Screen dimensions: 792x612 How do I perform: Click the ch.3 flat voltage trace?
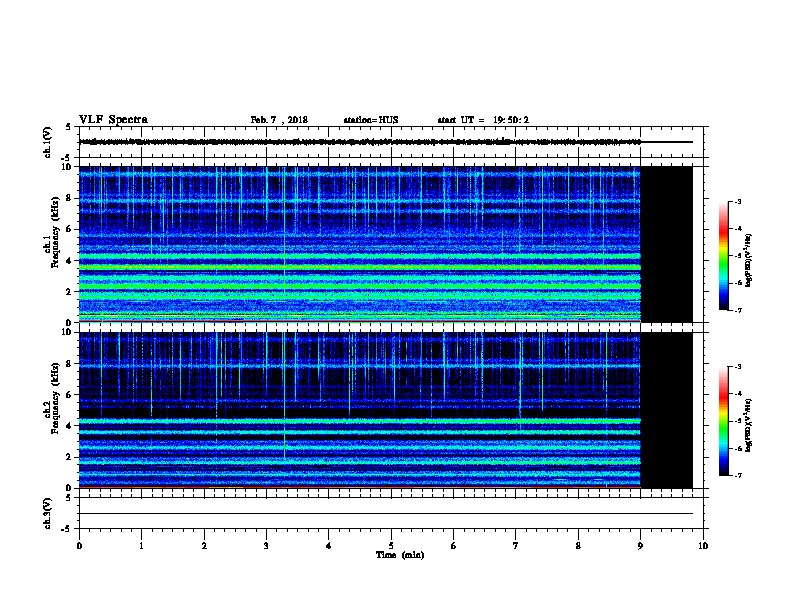click(386, 514)
